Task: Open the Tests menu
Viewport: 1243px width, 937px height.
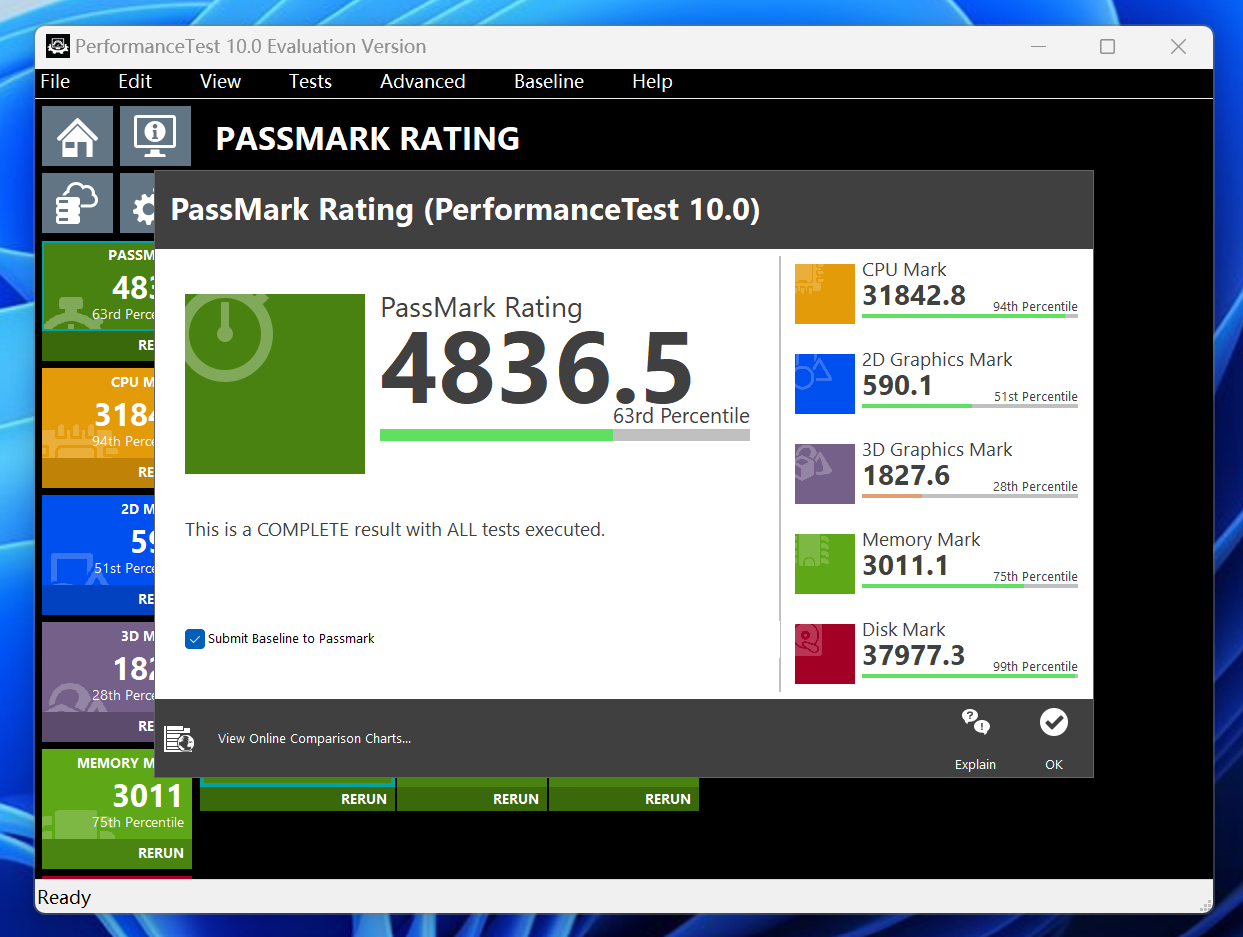Action: (310, 82)
